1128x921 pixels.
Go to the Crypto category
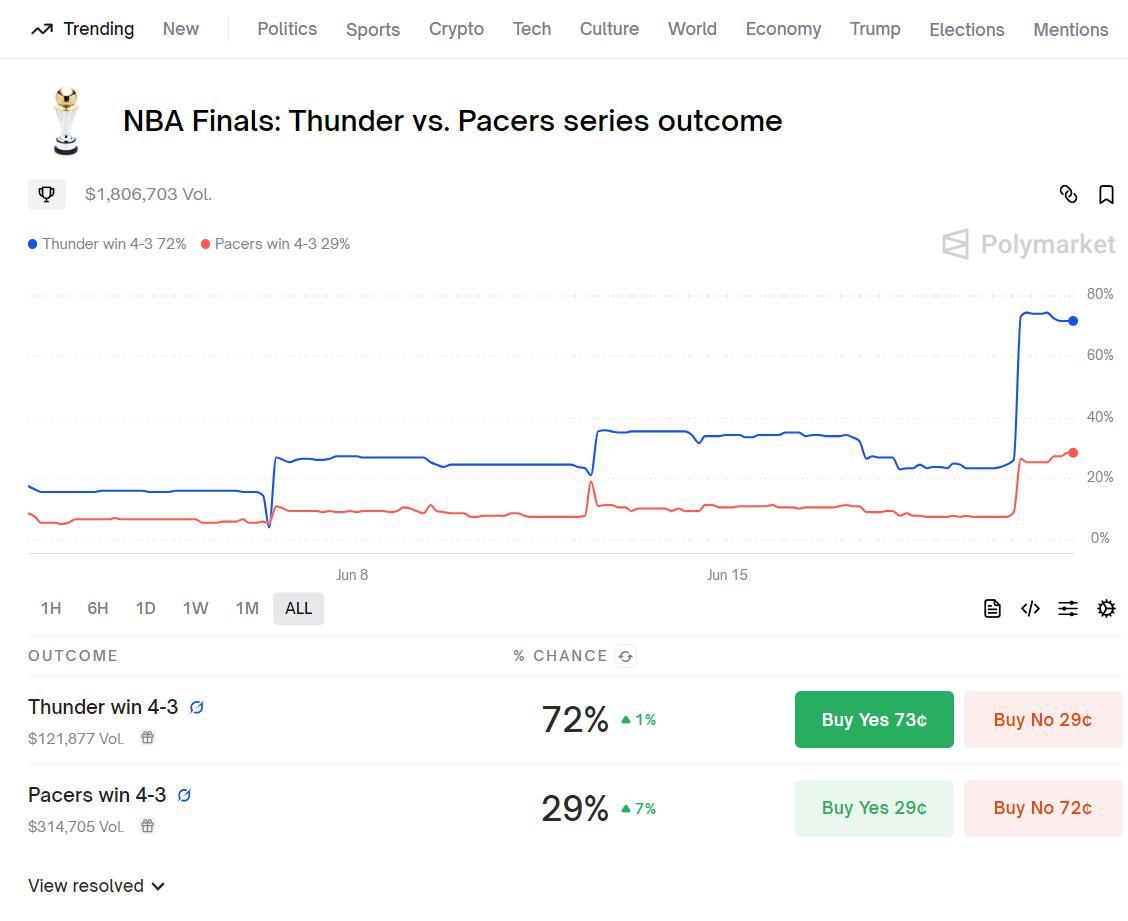click(x=456, y=29)
